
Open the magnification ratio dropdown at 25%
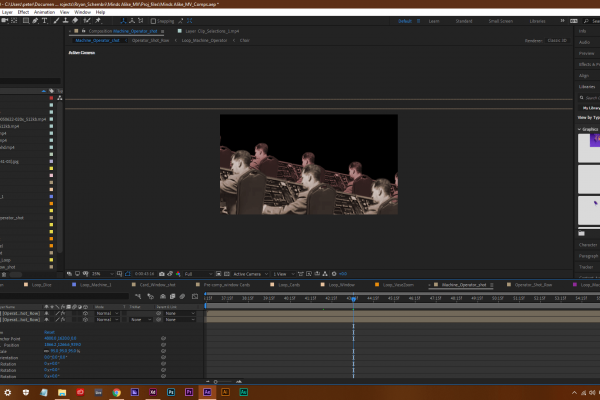(103, 274)
